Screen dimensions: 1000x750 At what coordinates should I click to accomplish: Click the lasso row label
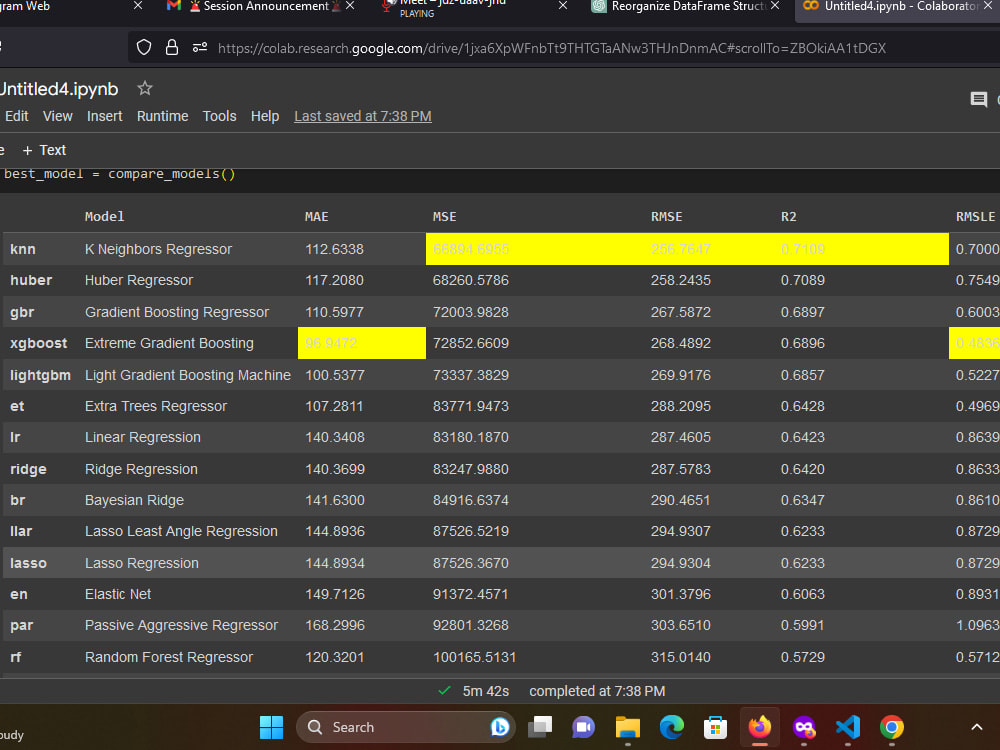click(28, 563)
